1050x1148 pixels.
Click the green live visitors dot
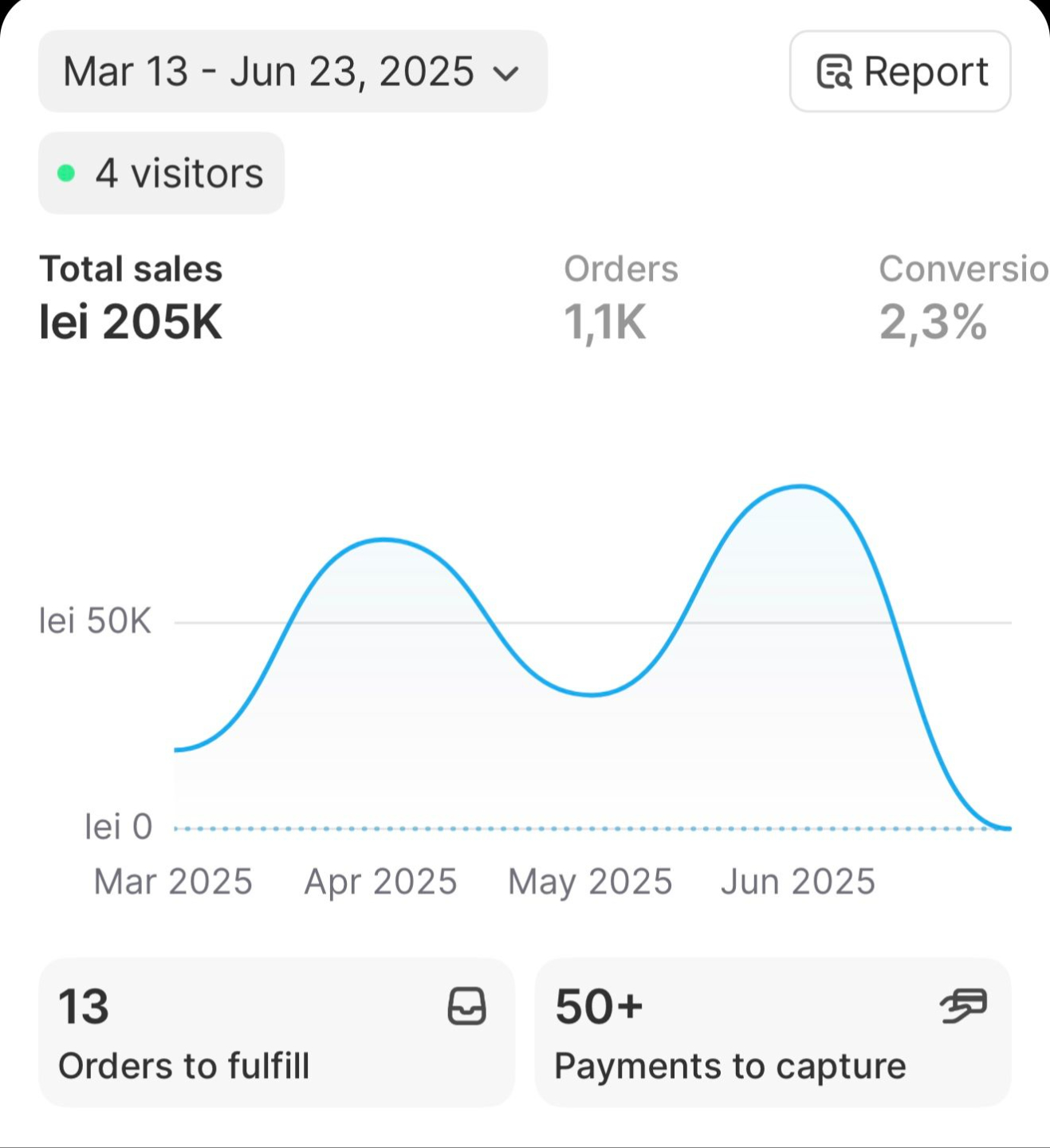pos(67,173)
